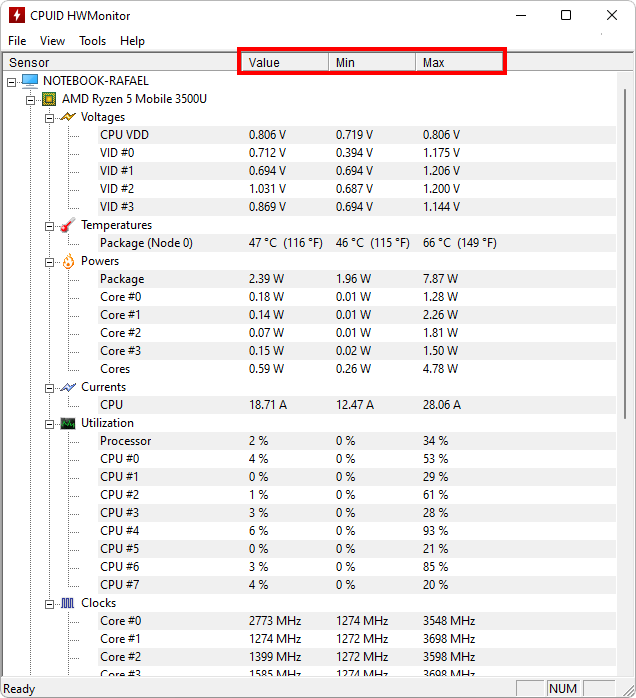Screen dimensions: 636x698
Task: Click the Clocks waveform icon
Action: coord(68,603)
